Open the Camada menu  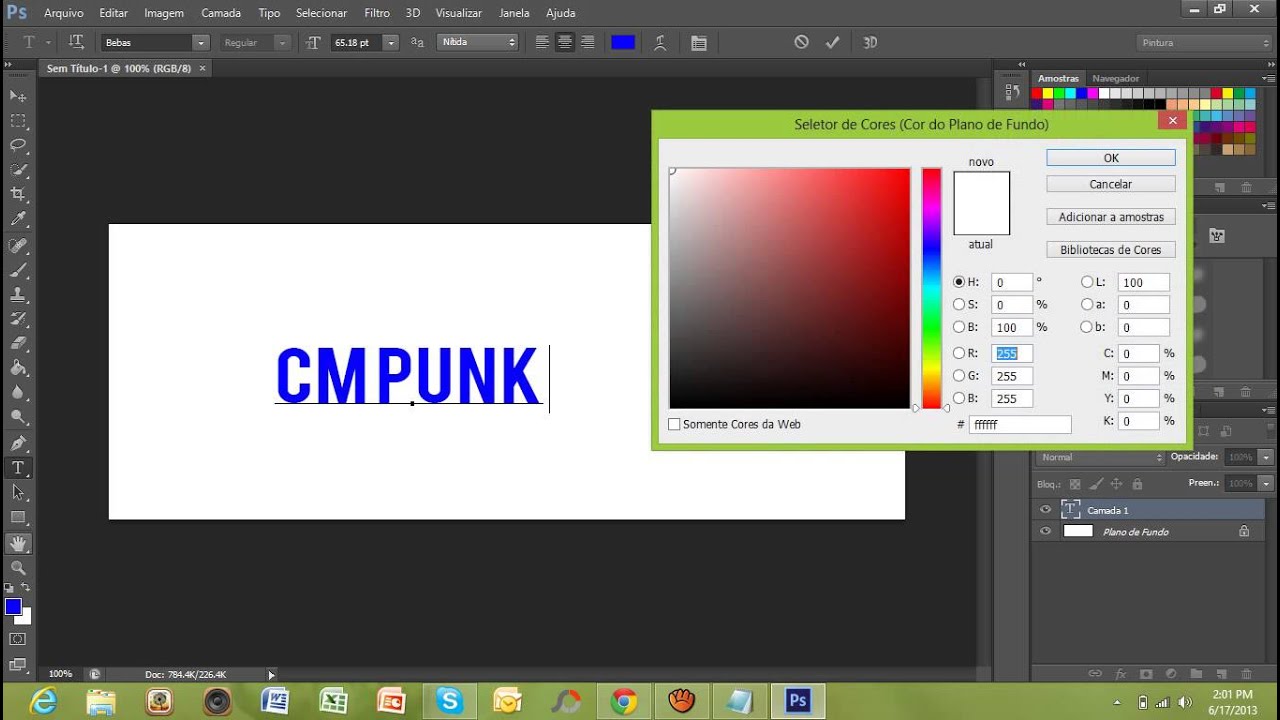pyautogui.click(x=221, y=13)
